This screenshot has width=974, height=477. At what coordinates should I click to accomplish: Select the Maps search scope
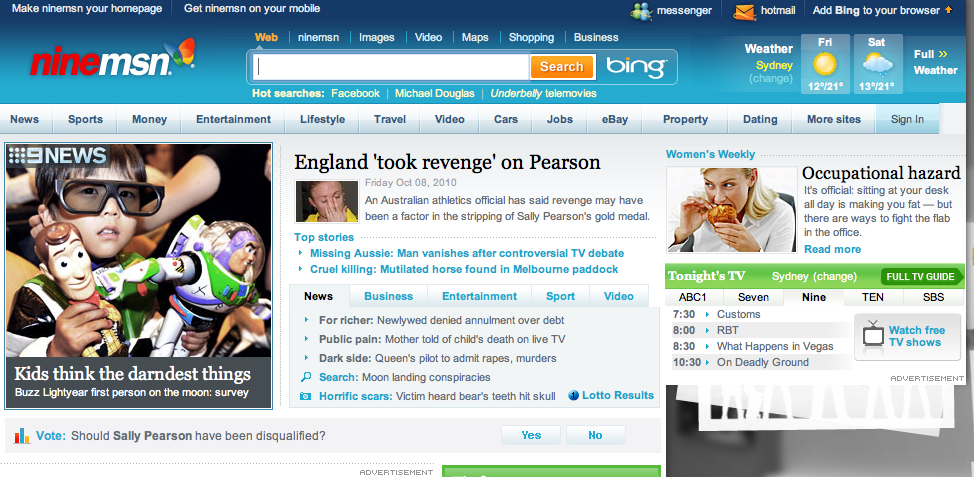[x=475, y=37]
